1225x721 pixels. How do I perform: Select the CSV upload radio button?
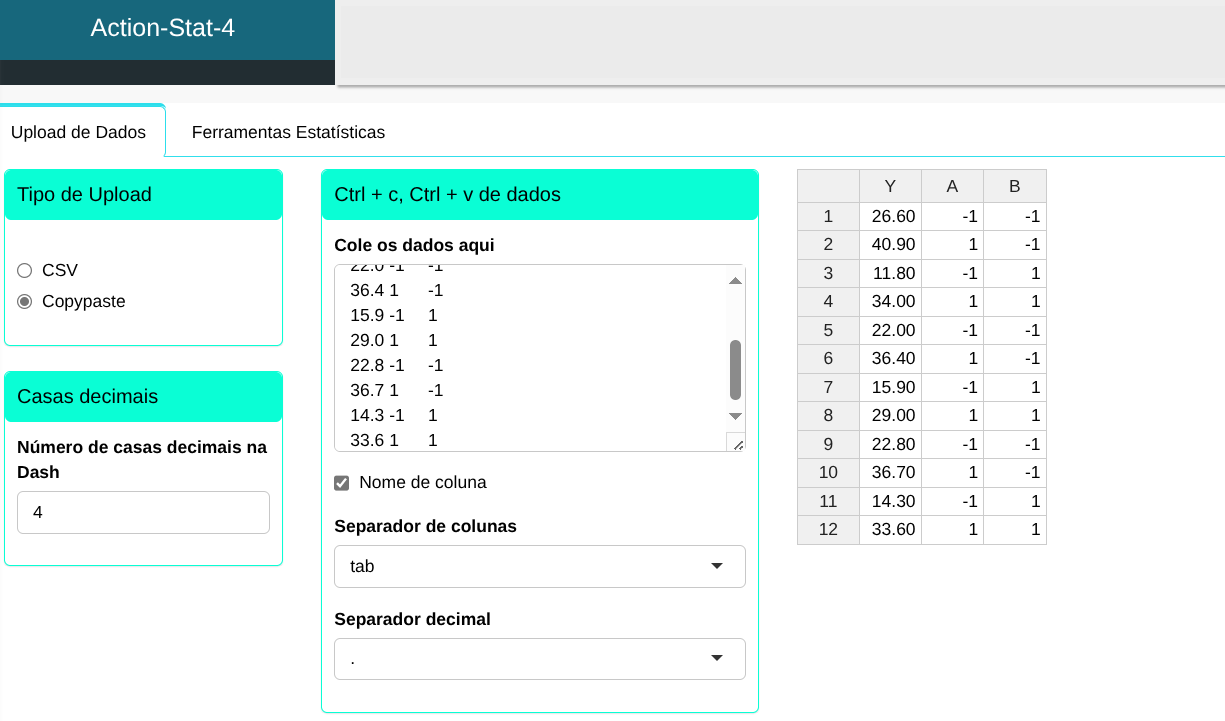25,270
